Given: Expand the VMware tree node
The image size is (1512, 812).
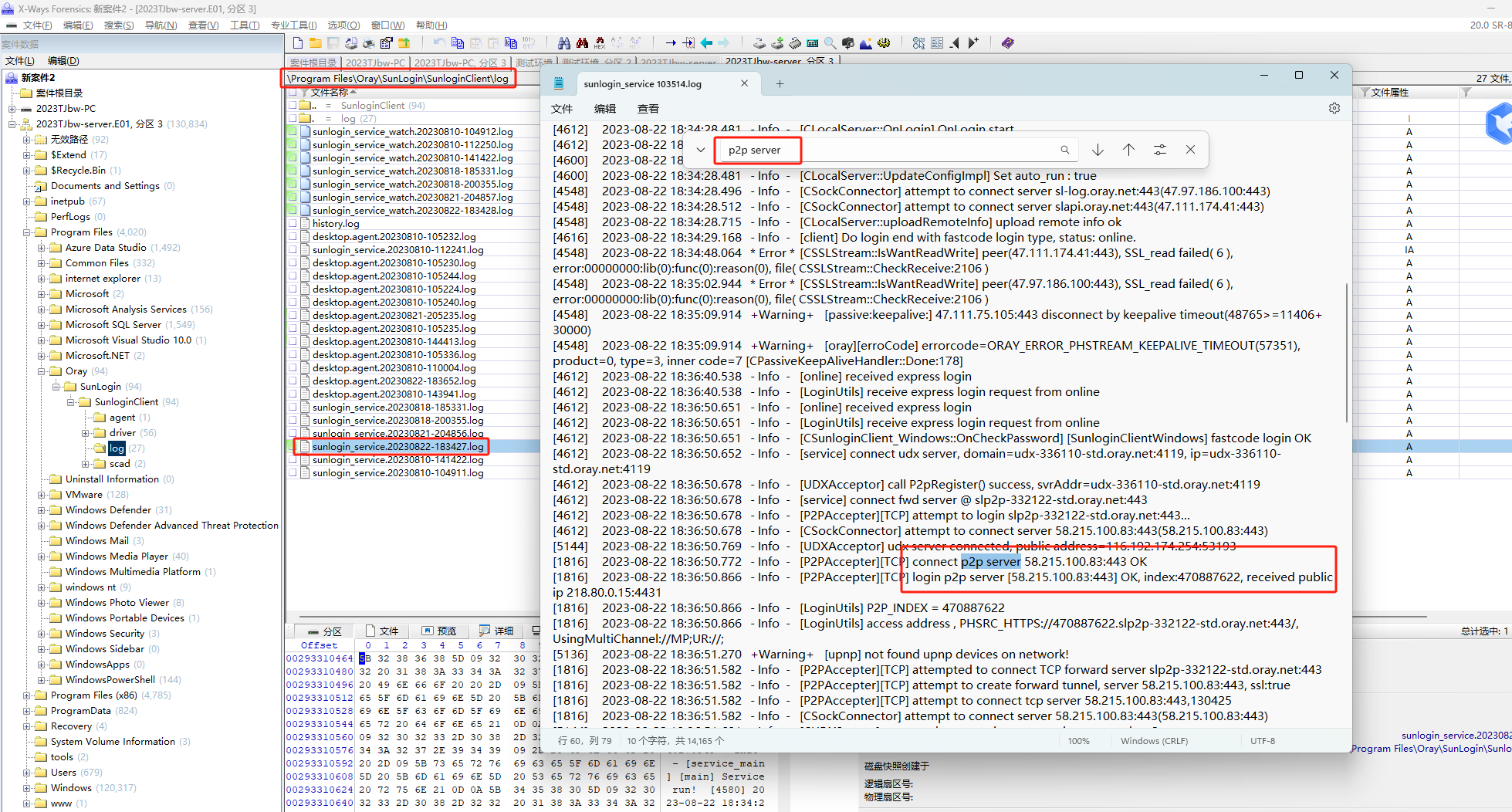Looking at the screenshot, I should 42,495.
